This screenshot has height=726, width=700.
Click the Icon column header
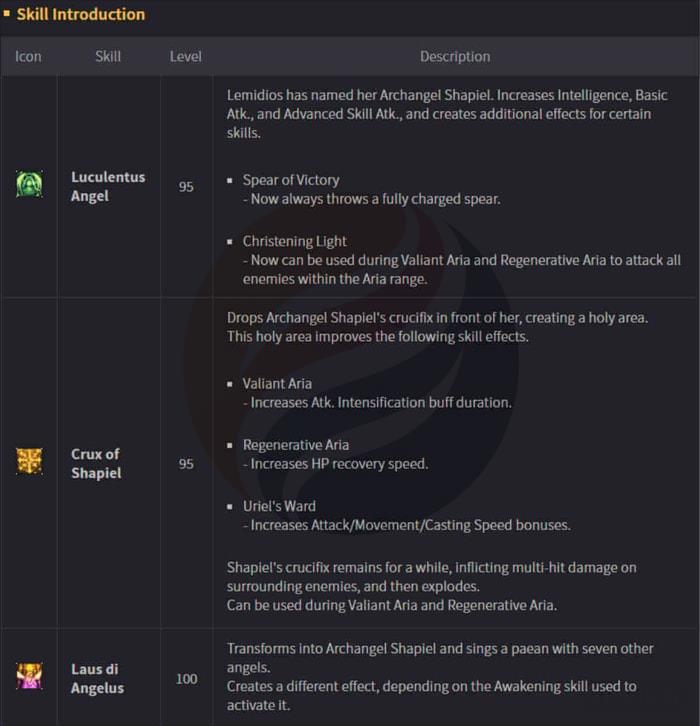tap(29, 56)
